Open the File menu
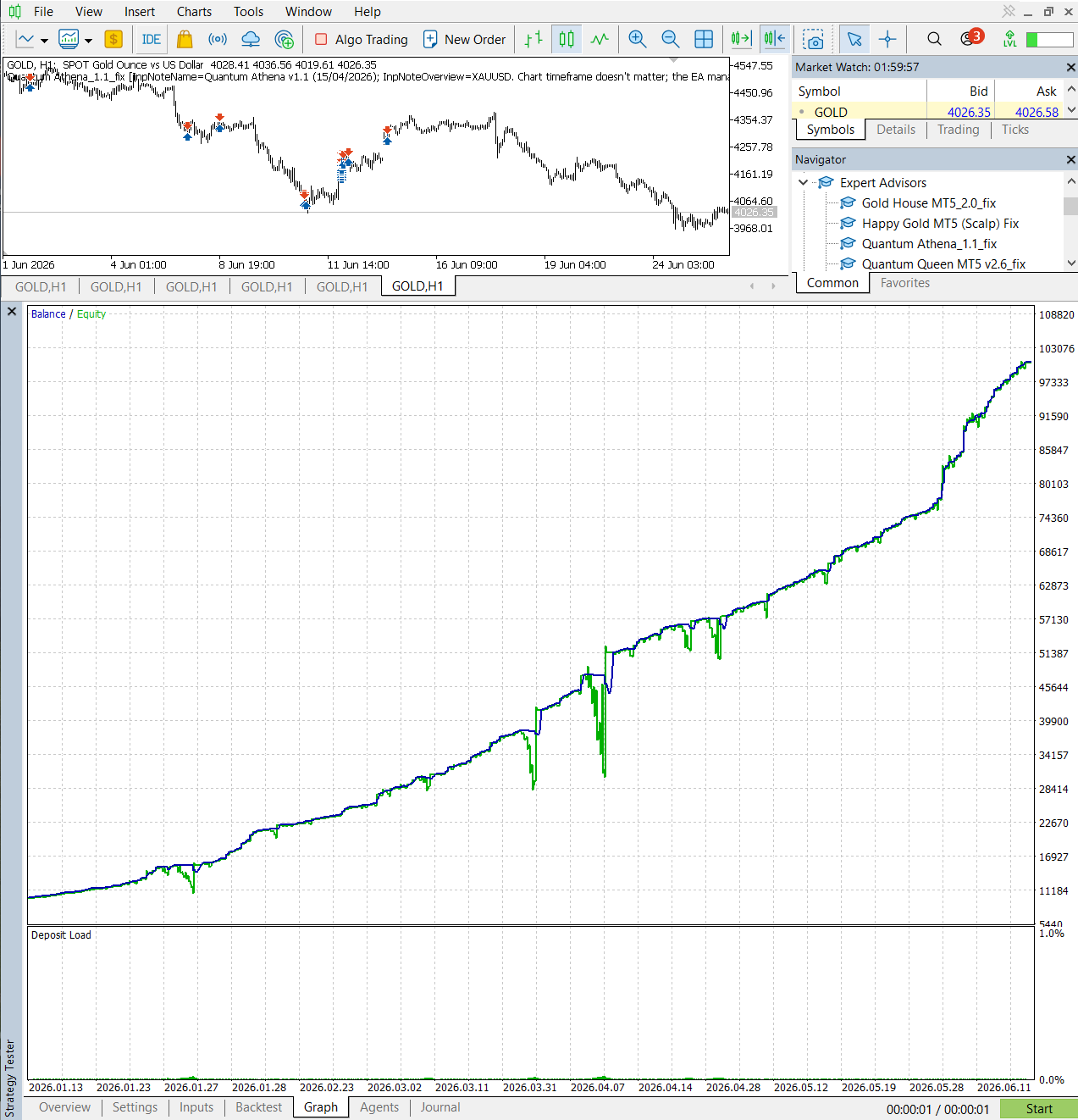 coord(43,12)
